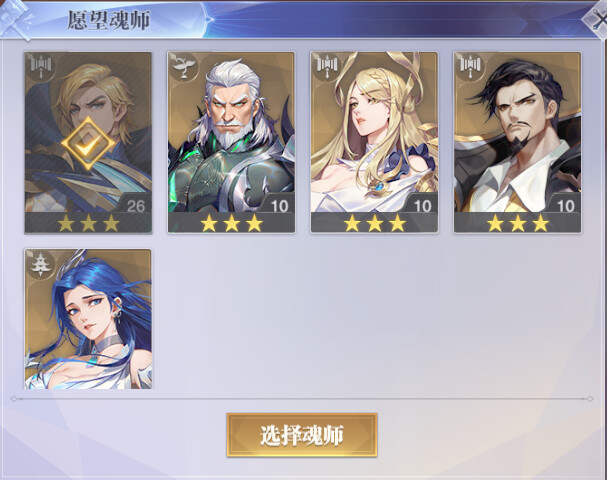The image size is (607, 480).
Task: Click three-star rating under goateed man card
Action: click(x=518, y=223)
